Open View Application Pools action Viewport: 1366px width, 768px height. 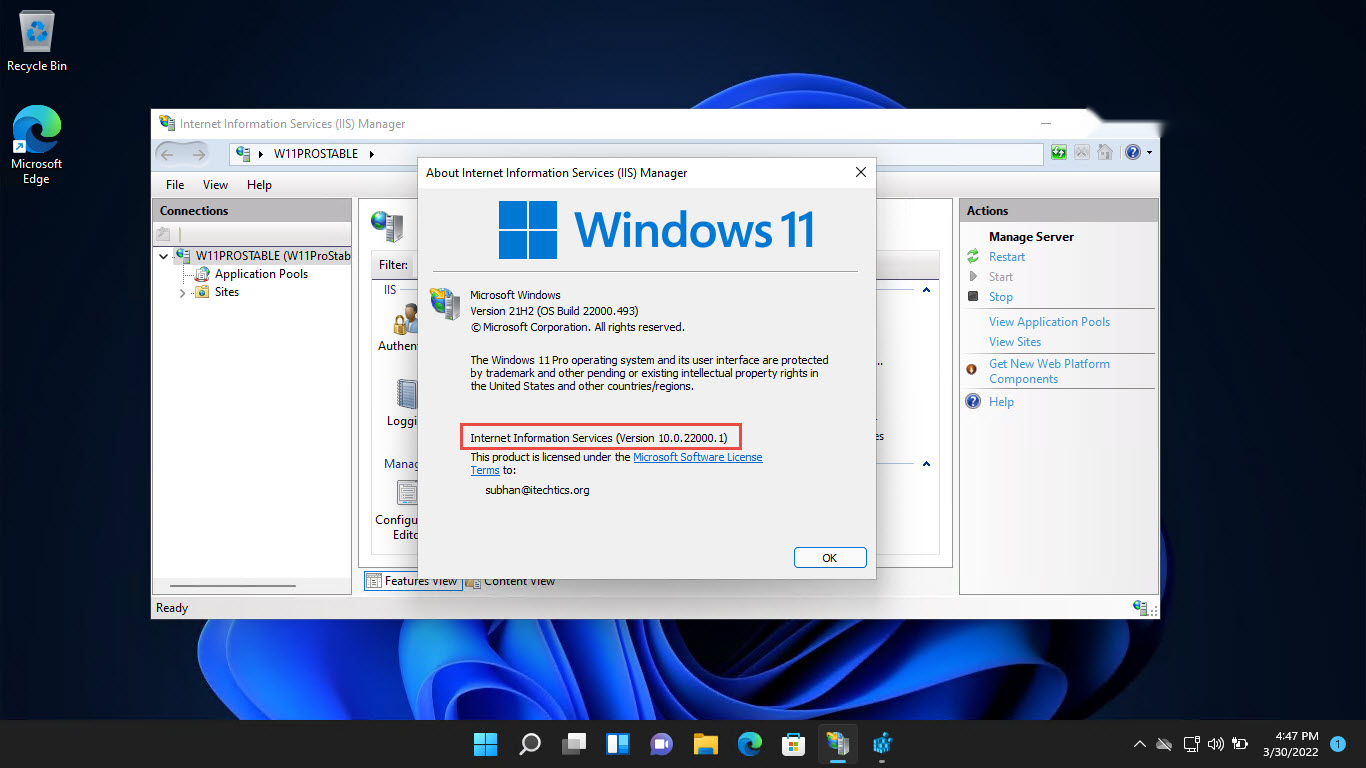1049,322
